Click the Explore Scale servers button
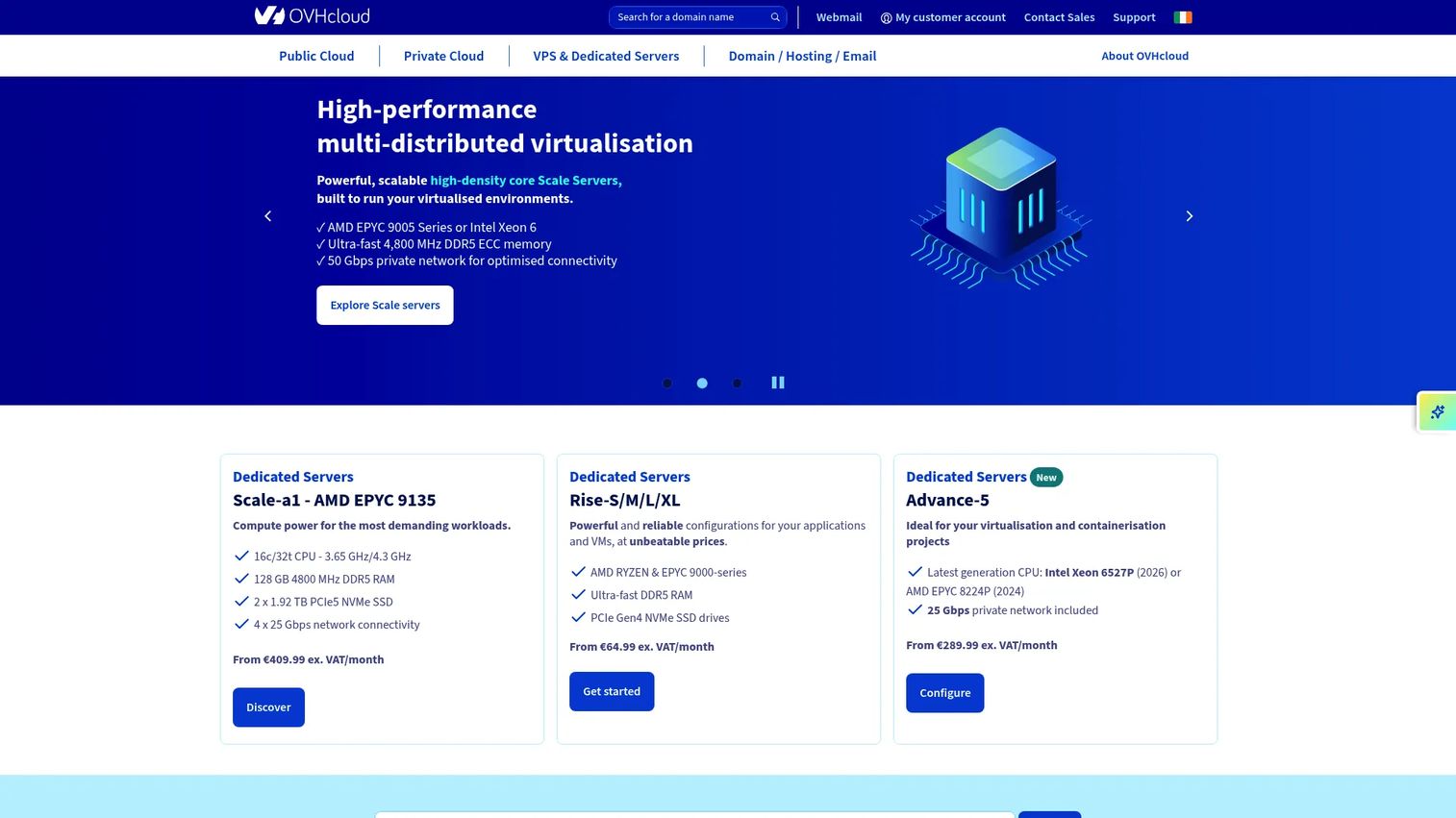 385,305
